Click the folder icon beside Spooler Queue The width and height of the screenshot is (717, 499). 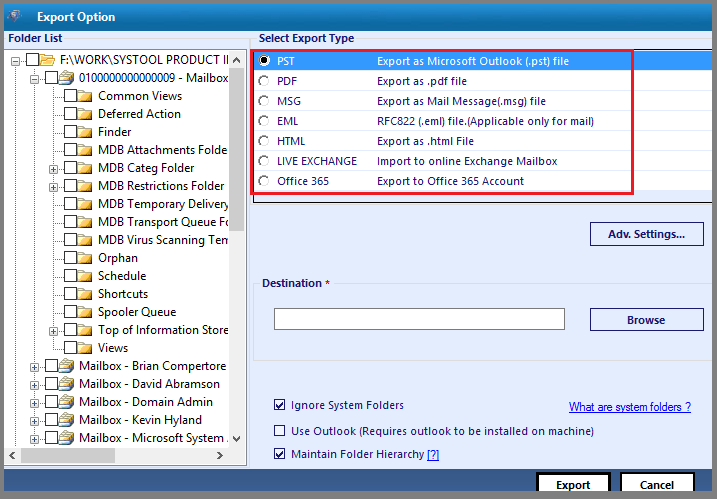tap(85, 312)
